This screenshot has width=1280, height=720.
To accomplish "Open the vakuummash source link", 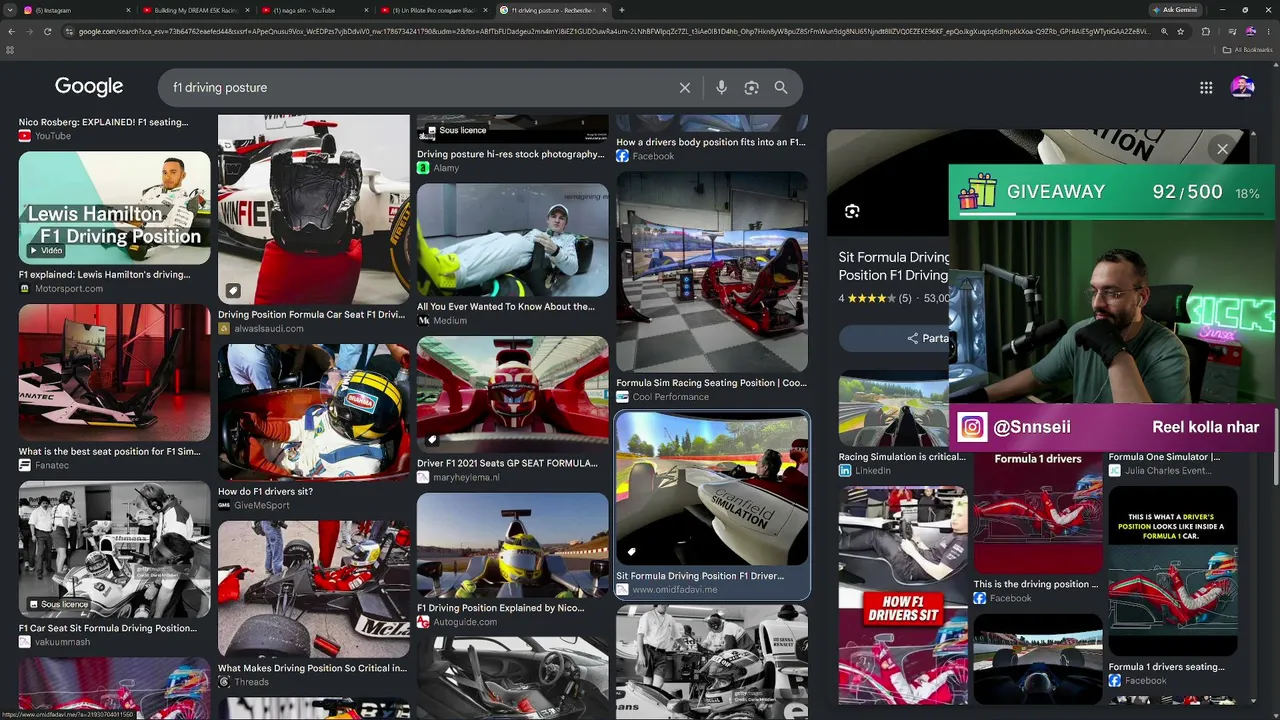I will (62, 642).
